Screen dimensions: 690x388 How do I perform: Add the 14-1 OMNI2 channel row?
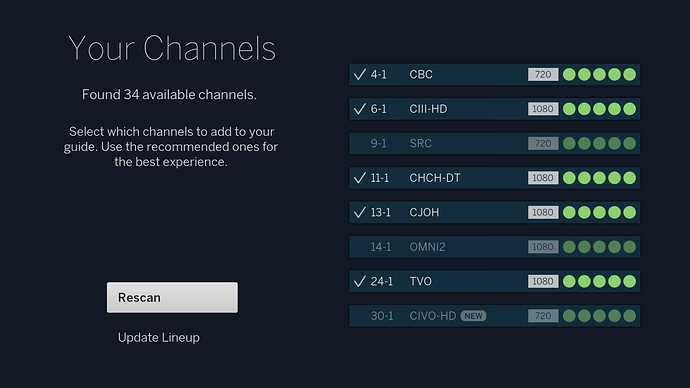coord(495,247)
